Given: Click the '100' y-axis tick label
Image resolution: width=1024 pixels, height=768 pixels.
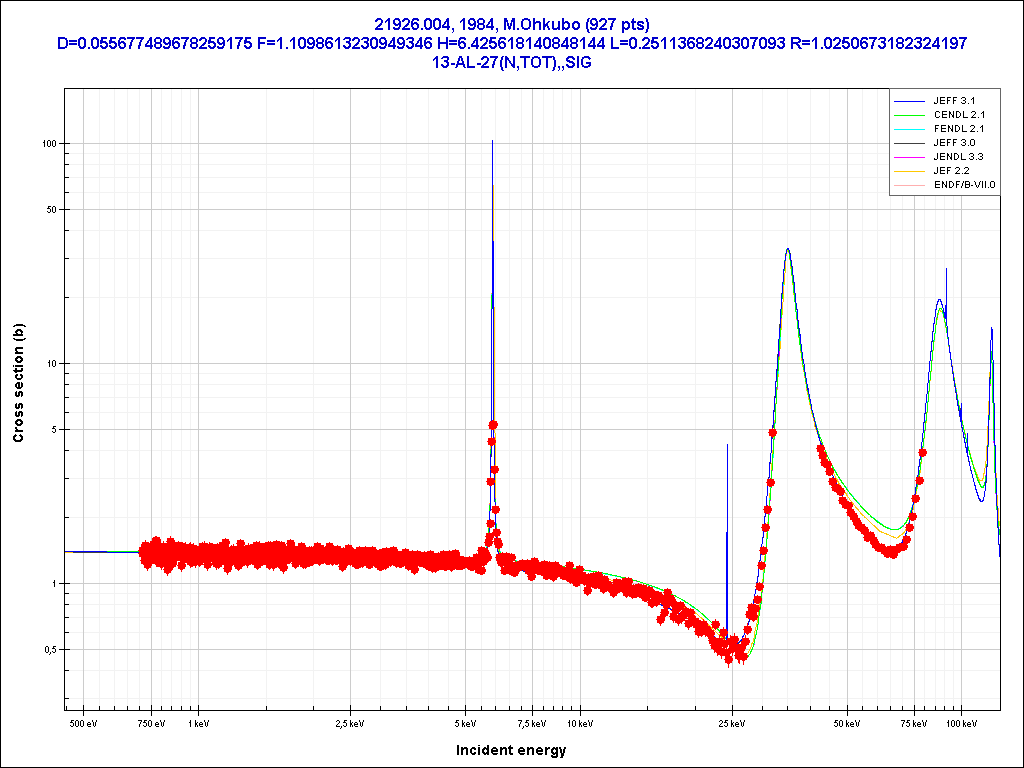Looking at the screenshot, I should 47,144.
